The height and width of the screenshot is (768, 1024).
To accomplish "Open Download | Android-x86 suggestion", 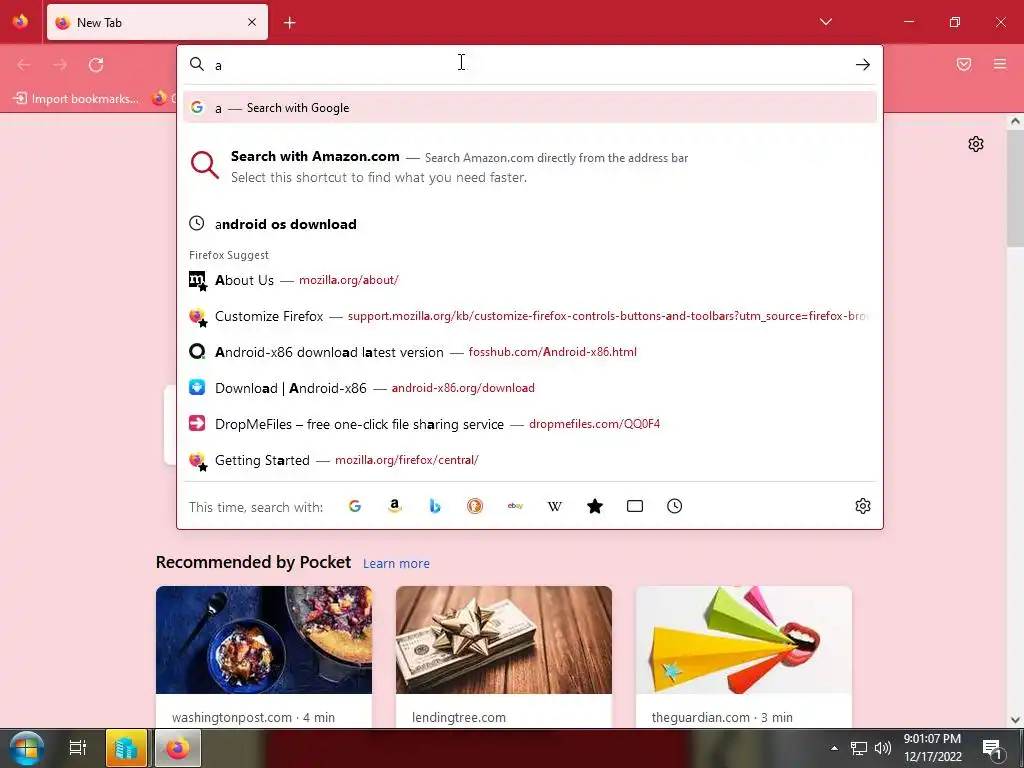I will (x=530, y=388).
